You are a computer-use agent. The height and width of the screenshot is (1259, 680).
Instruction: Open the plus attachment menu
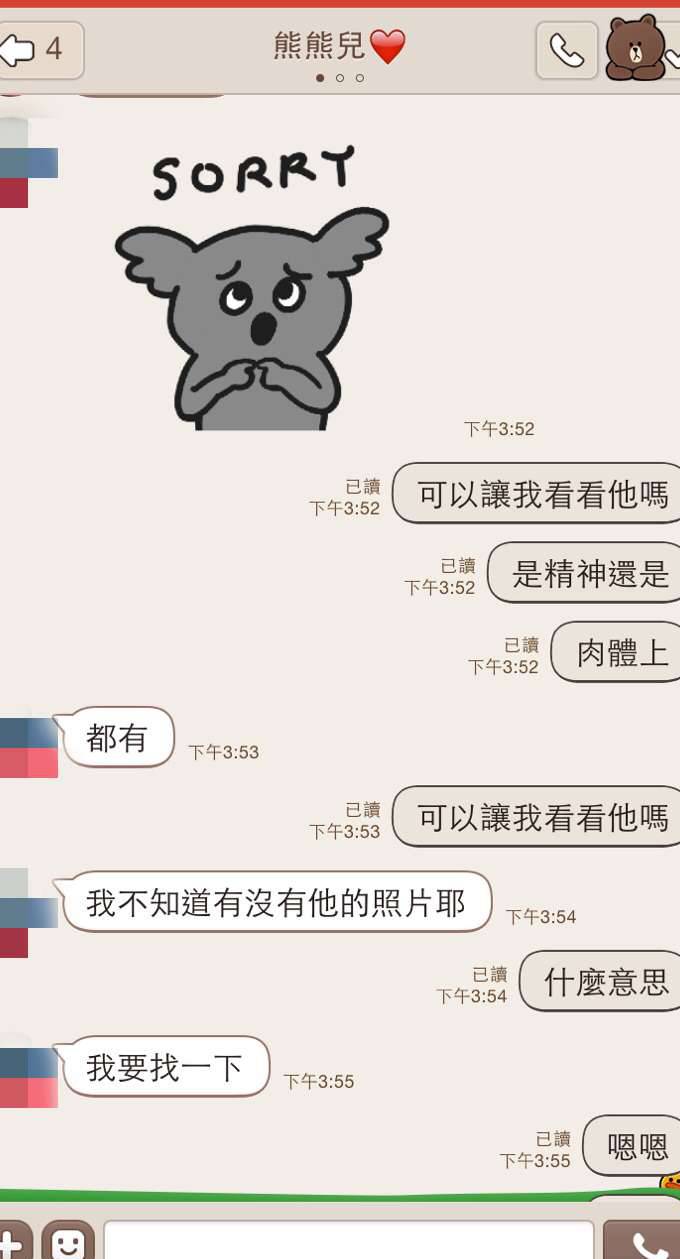[x=14, y=1242]
